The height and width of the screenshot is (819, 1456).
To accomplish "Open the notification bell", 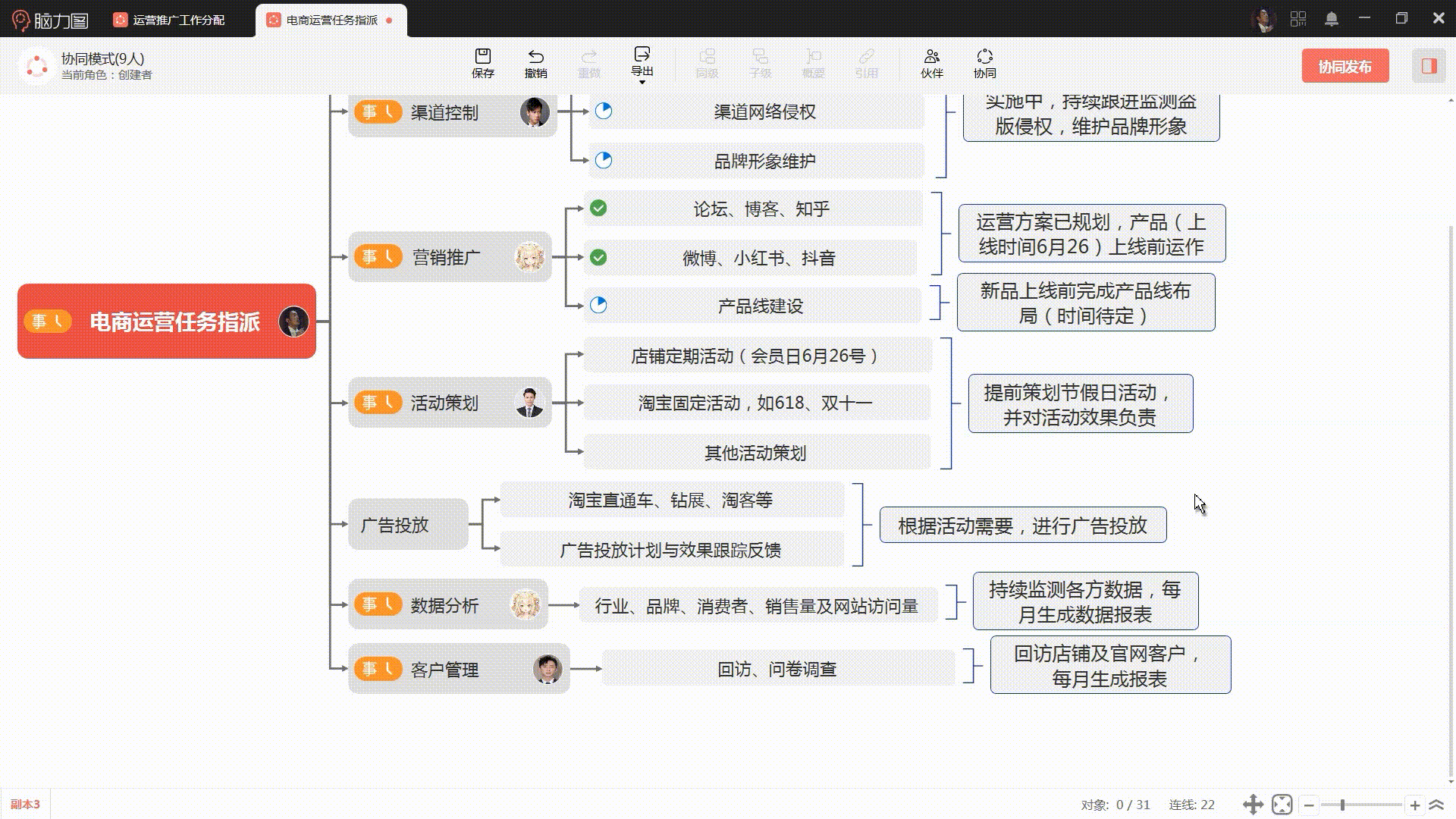I will pos(1332,19).
